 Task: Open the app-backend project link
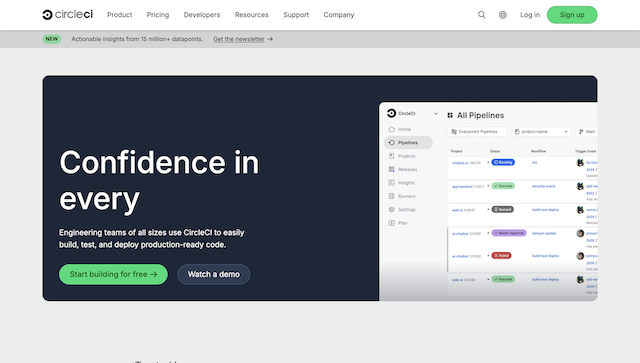tap(462, 187)
